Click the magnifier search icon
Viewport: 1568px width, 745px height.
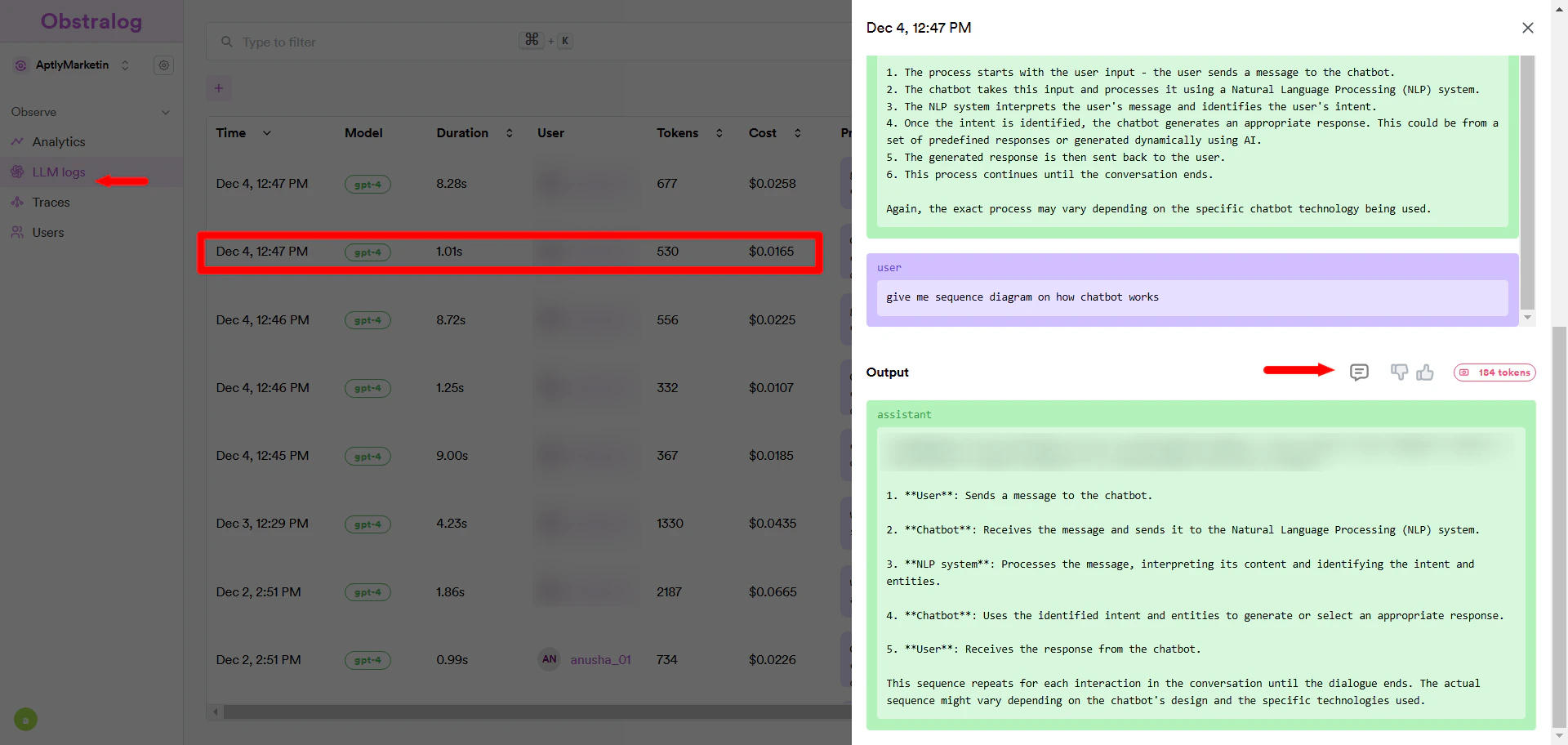tap(227, 42)
